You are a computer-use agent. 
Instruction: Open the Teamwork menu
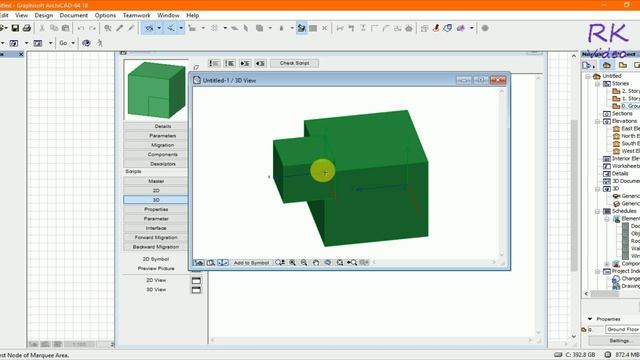click(x=137, y=15)
